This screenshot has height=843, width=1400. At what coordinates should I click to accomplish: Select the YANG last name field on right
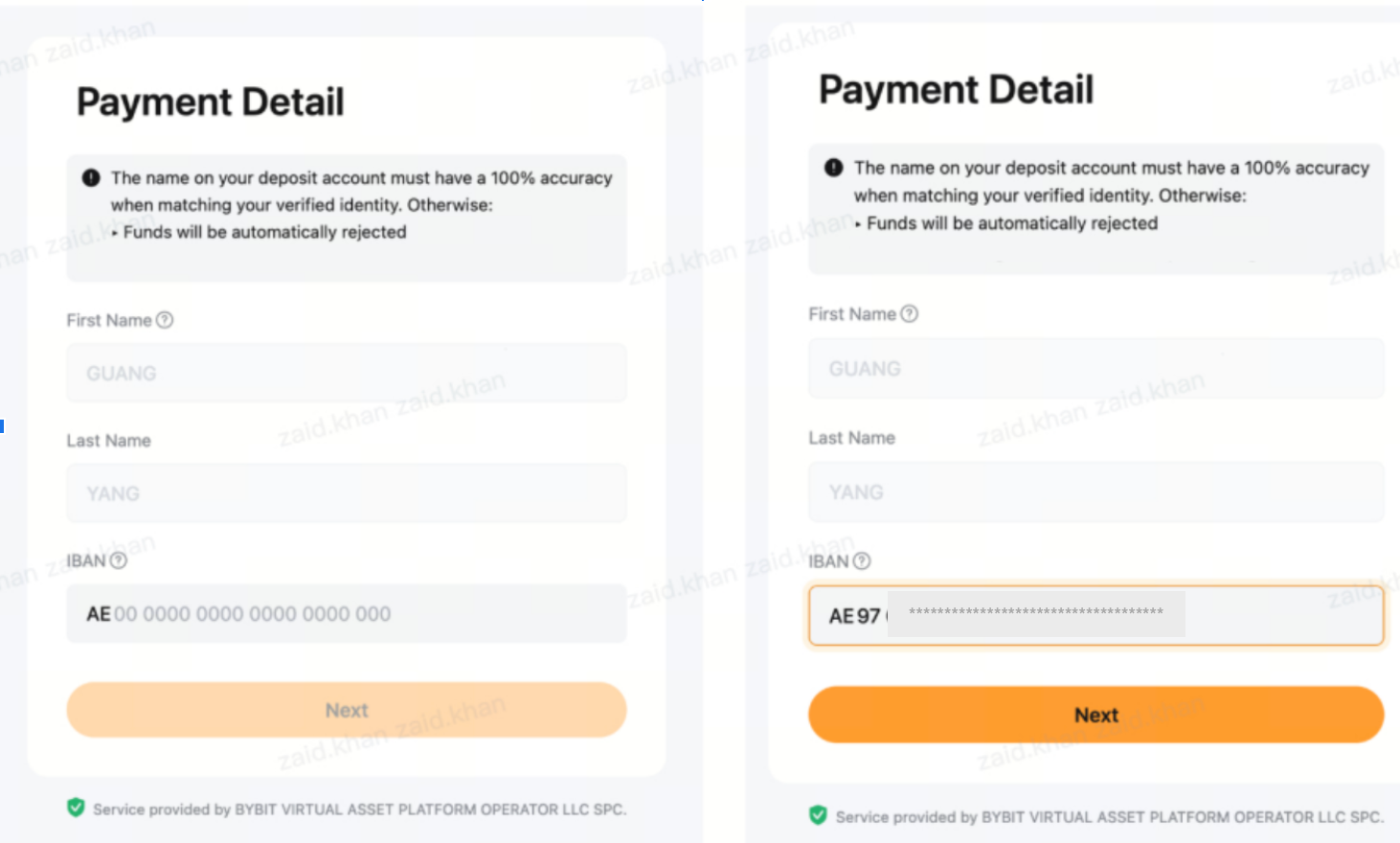click(1096, 492)
